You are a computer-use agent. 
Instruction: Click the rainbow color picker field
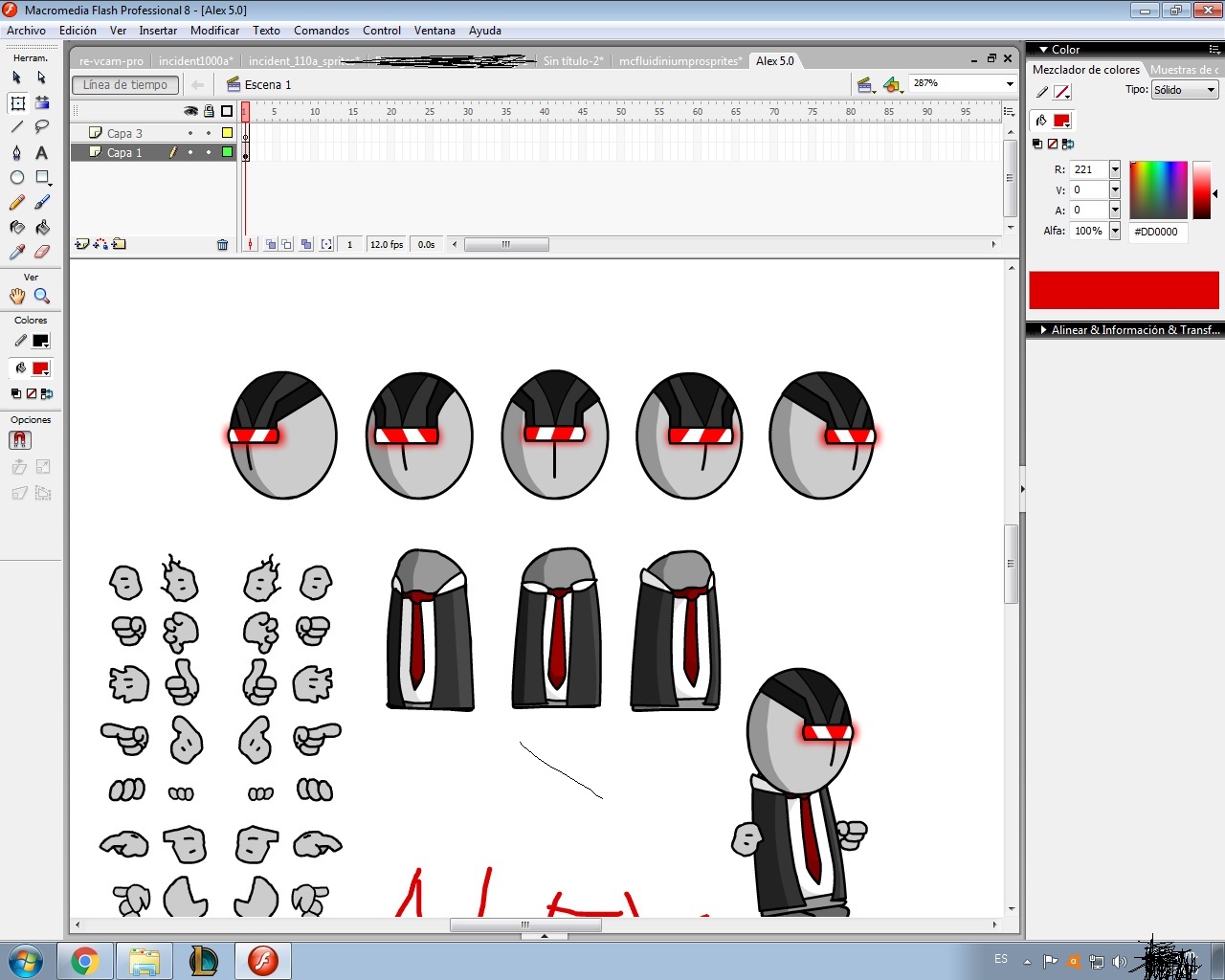[1158, 189]
